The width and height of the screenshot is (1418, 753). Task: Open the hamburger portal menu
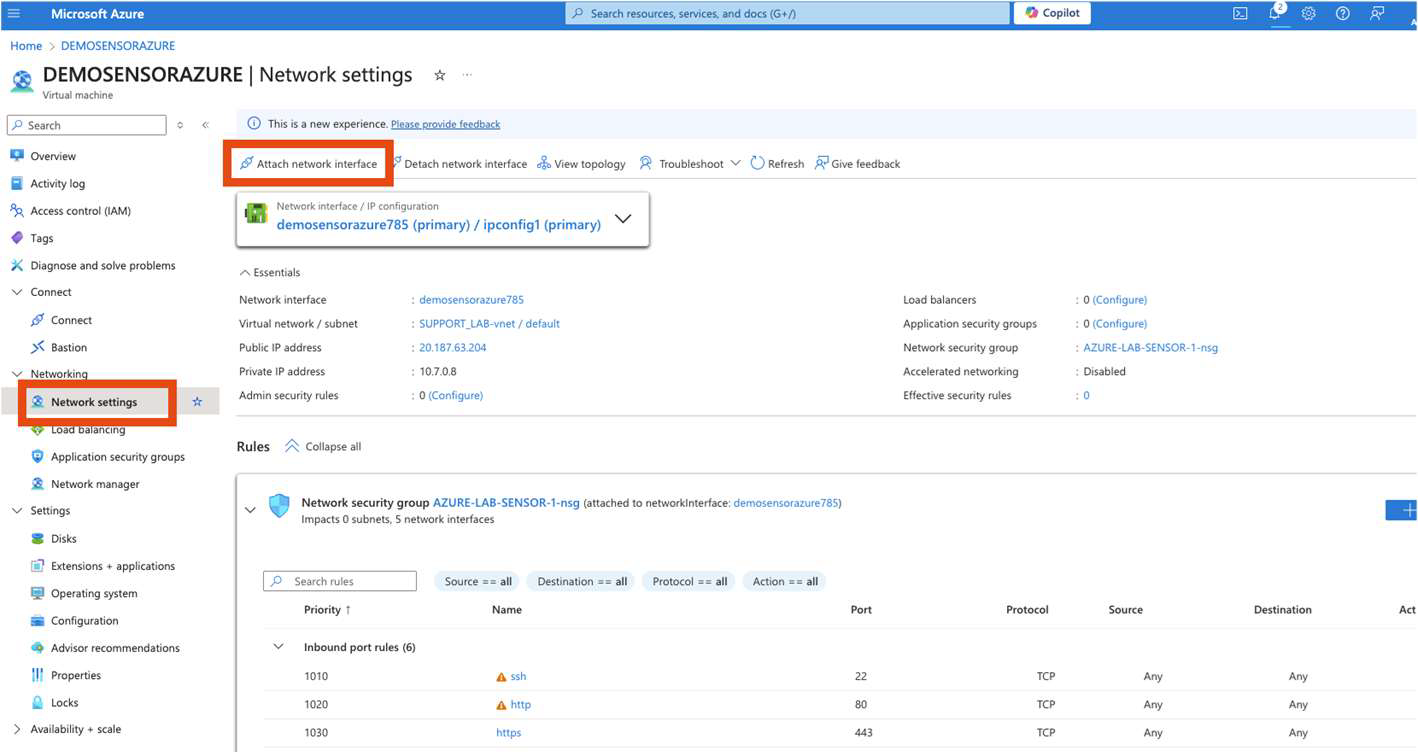[13, 13]
